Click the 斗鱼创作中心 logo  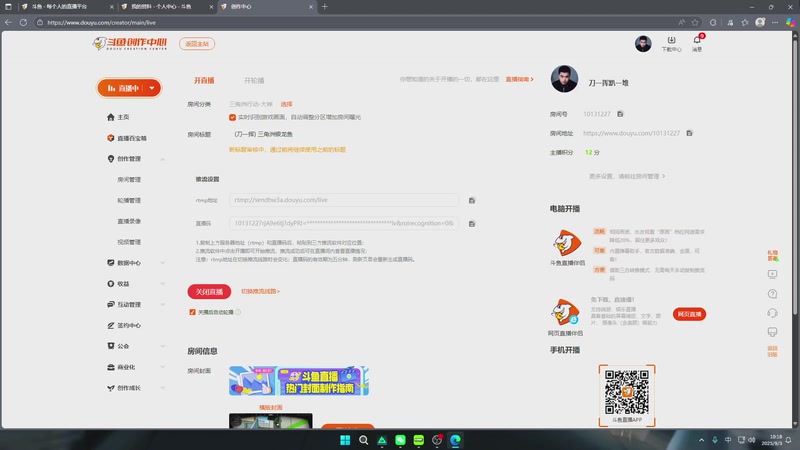pos(130,43)
